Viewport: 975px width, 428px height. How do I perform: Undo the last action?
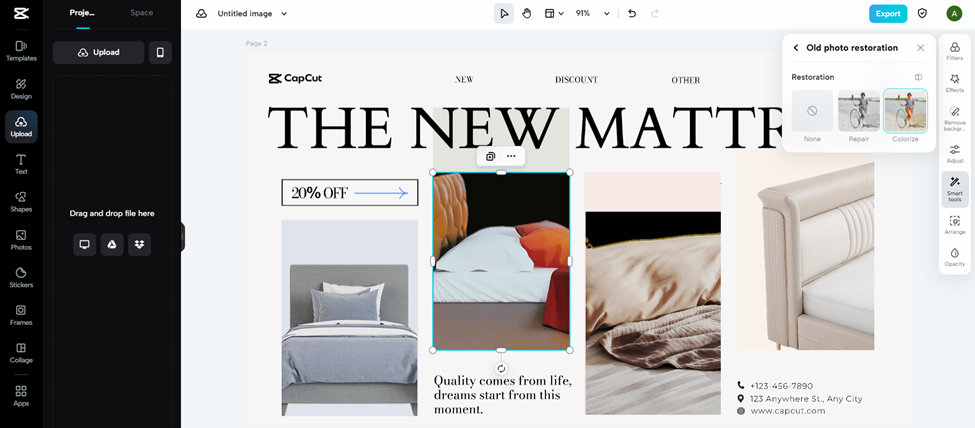[x=632, y=14]
